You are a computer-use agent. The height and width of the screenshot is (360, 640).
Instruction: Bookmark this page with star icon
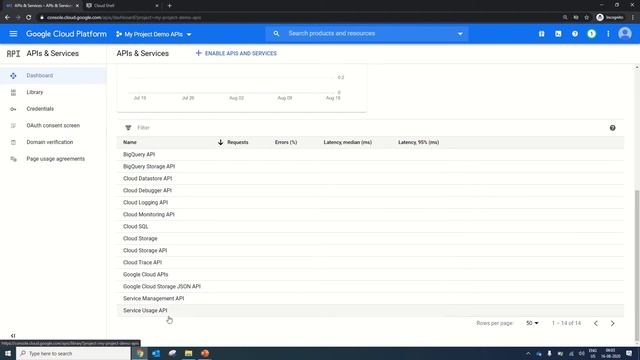(x=587, y=18)
